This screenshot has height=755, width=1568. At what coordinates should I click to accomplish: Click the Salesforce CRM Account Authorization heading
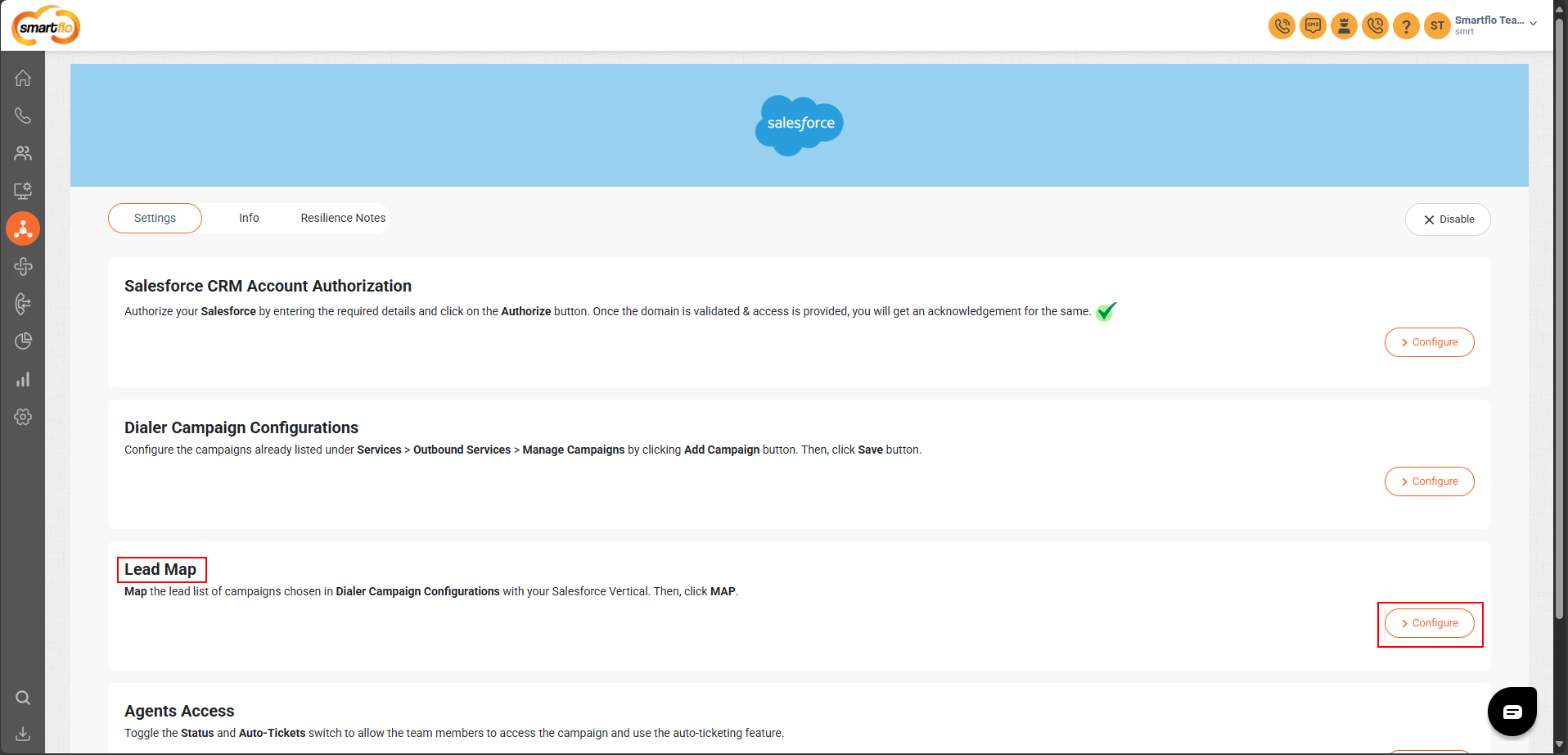[268, 286]
